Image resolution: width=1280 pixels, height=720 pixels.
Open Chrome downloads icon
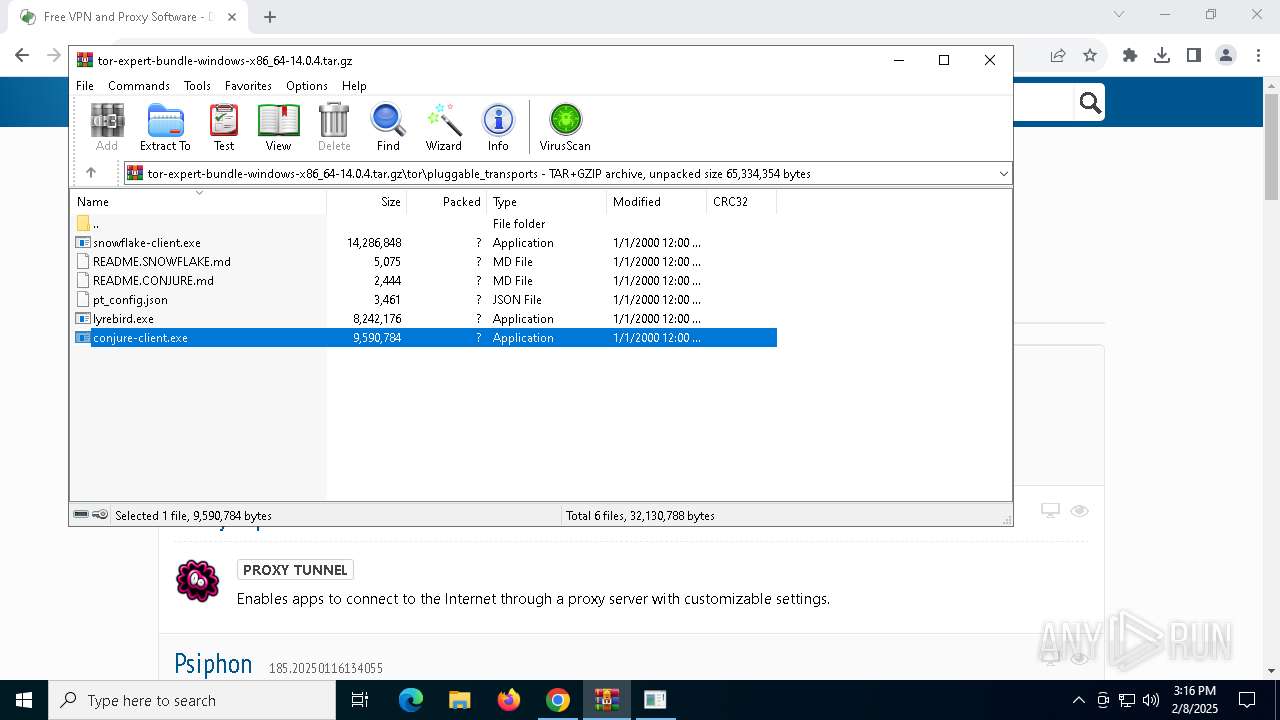click(x=1162, y=55)
